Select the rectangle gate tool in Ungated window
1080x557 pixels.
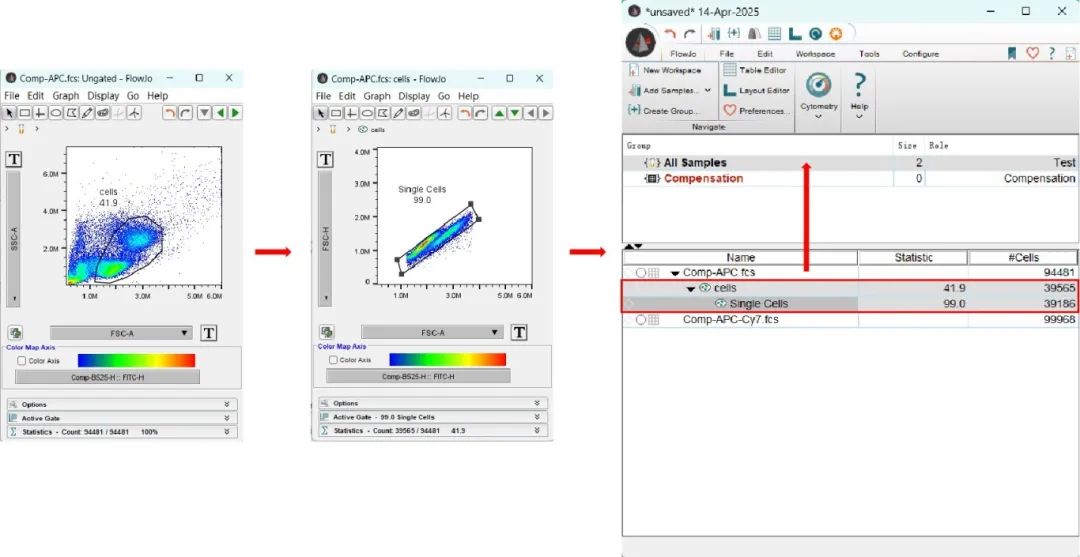pos(25,113)
